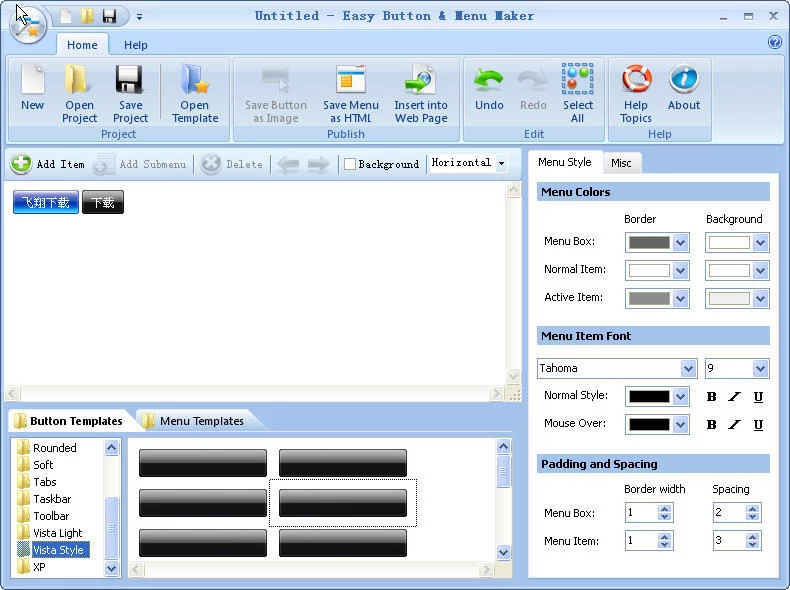Image resolution: width=790 pixels, height=590 pixels.
Task: Switch to the Help ribbon tab
Action: point(136,45)
